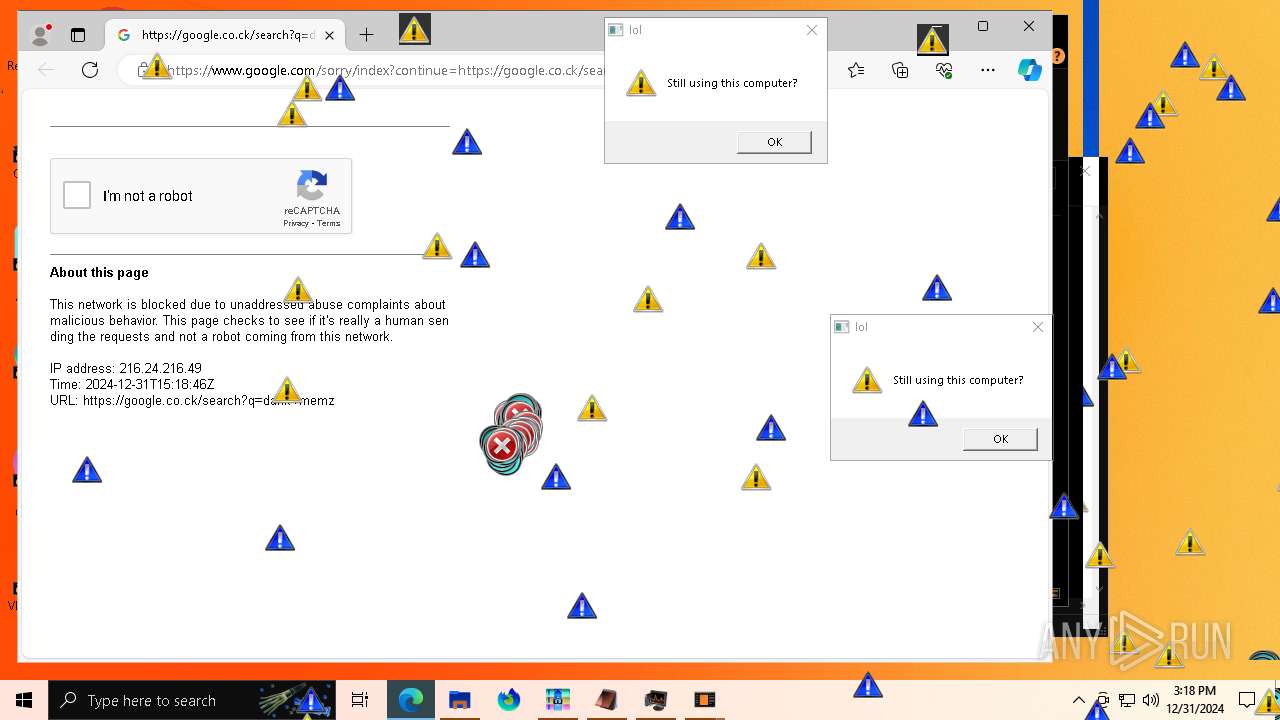Click the Edge icon on the taskbar

(411, 700)
